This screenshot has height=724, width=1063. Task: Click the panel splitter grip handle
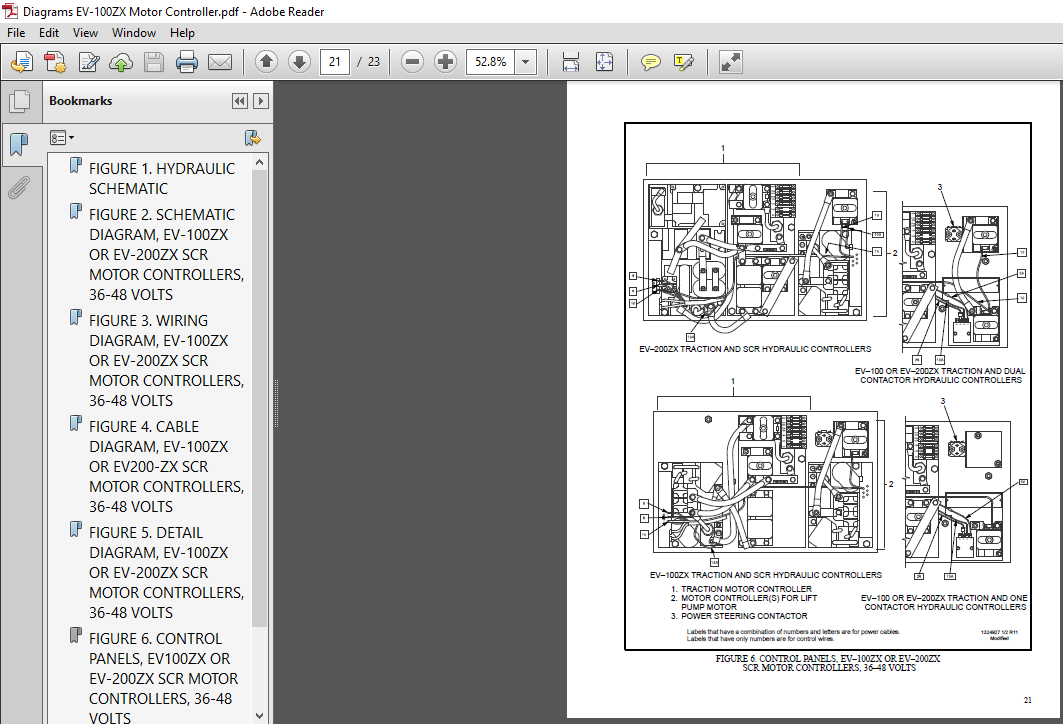pos(276,403)
